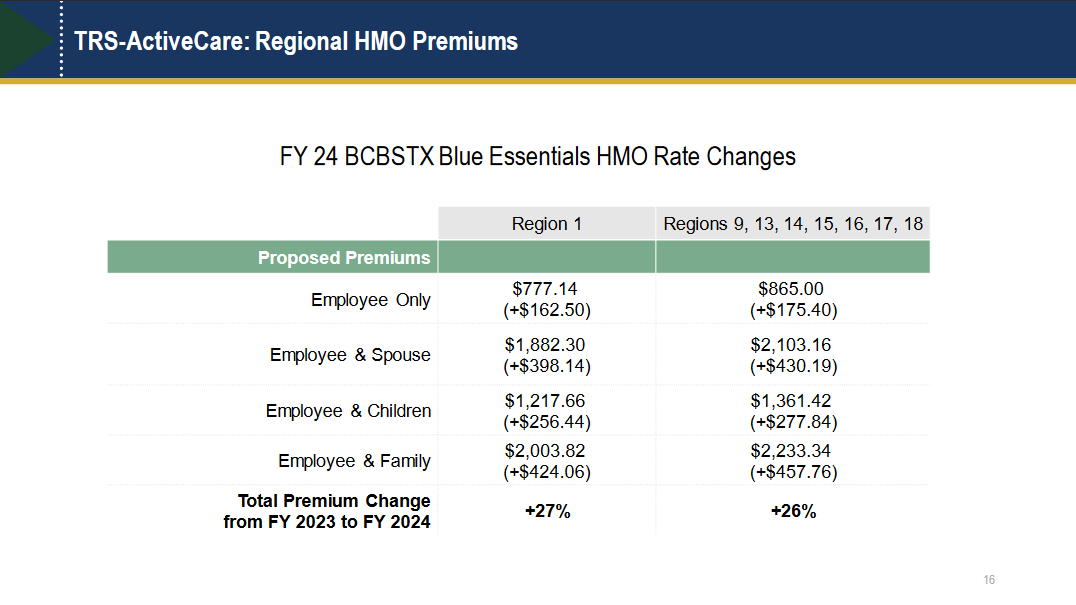Click the Region 1 column header
Viewport: 1076px width, 605px height.
(x=546, y=224)
